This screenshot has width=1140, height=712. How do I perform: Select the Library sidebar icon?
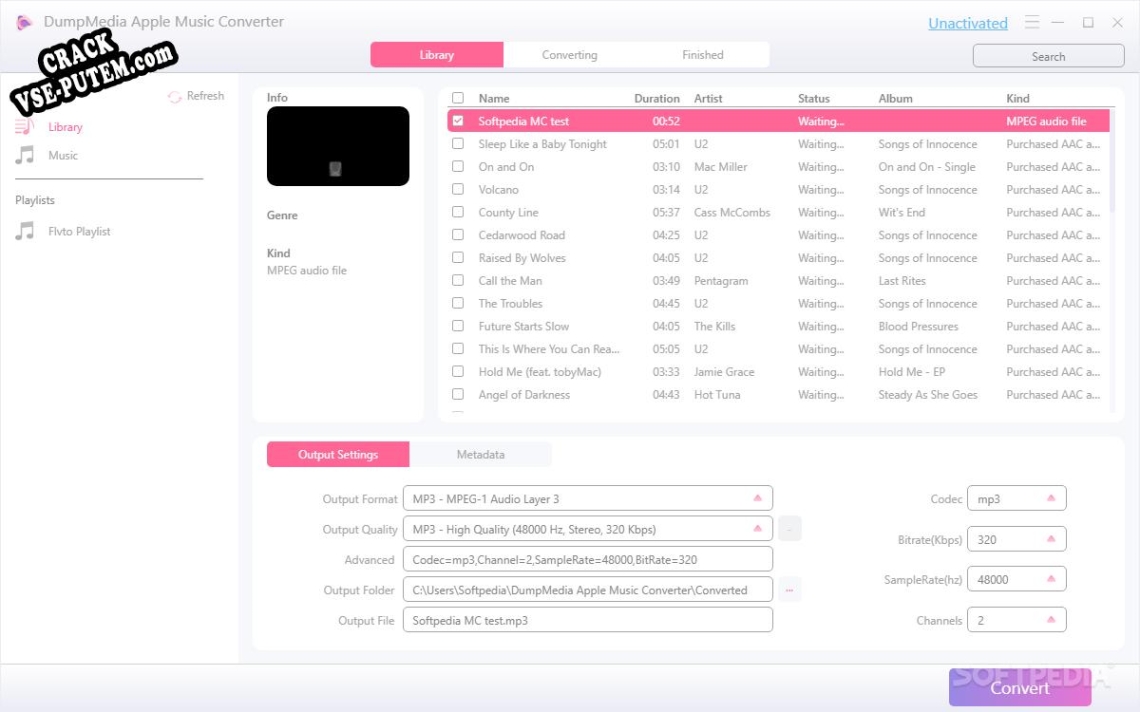click(25, 127)
